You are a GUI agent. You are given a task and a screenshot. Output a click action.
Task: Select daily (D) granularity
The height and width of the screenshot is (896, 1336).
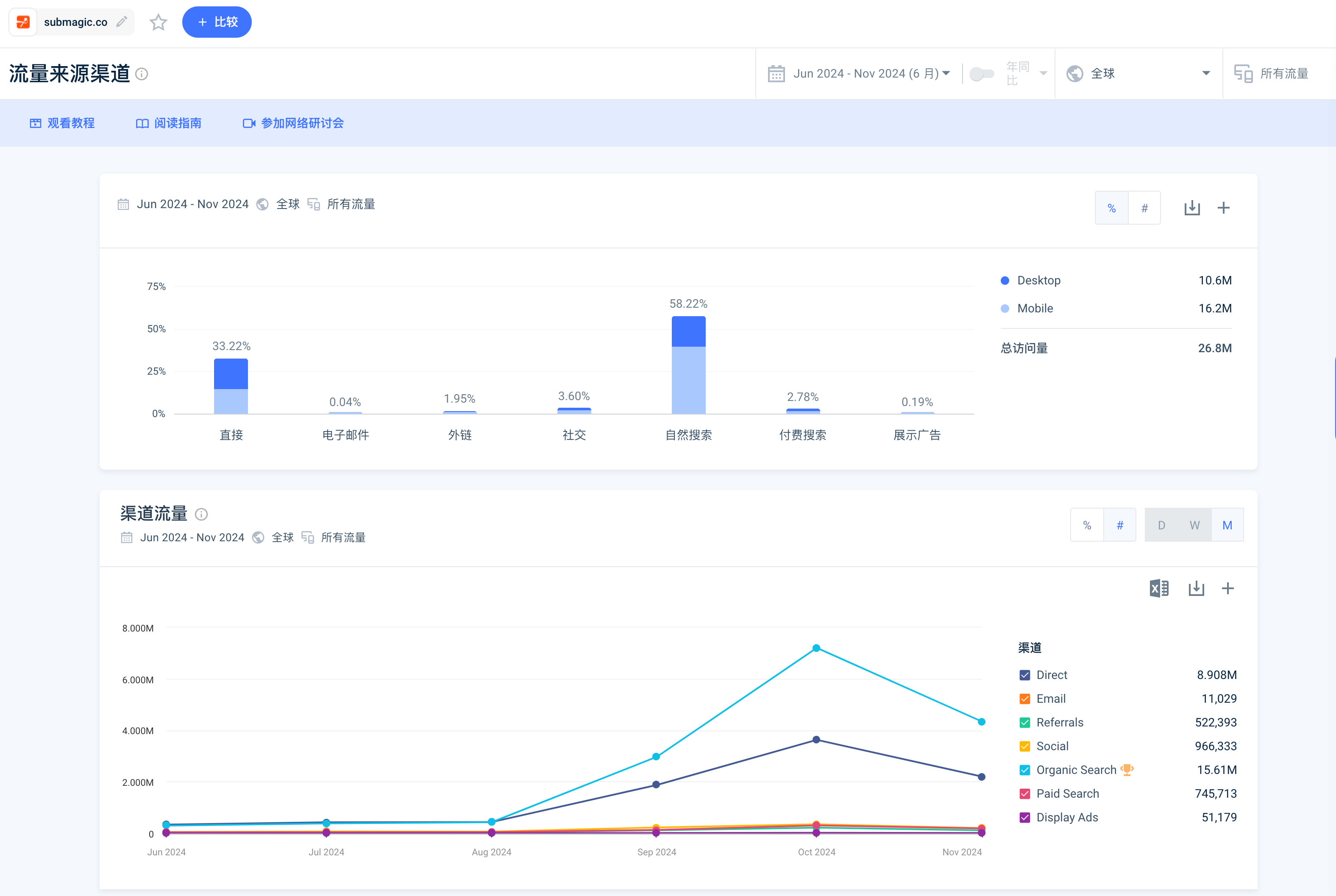1161,525
